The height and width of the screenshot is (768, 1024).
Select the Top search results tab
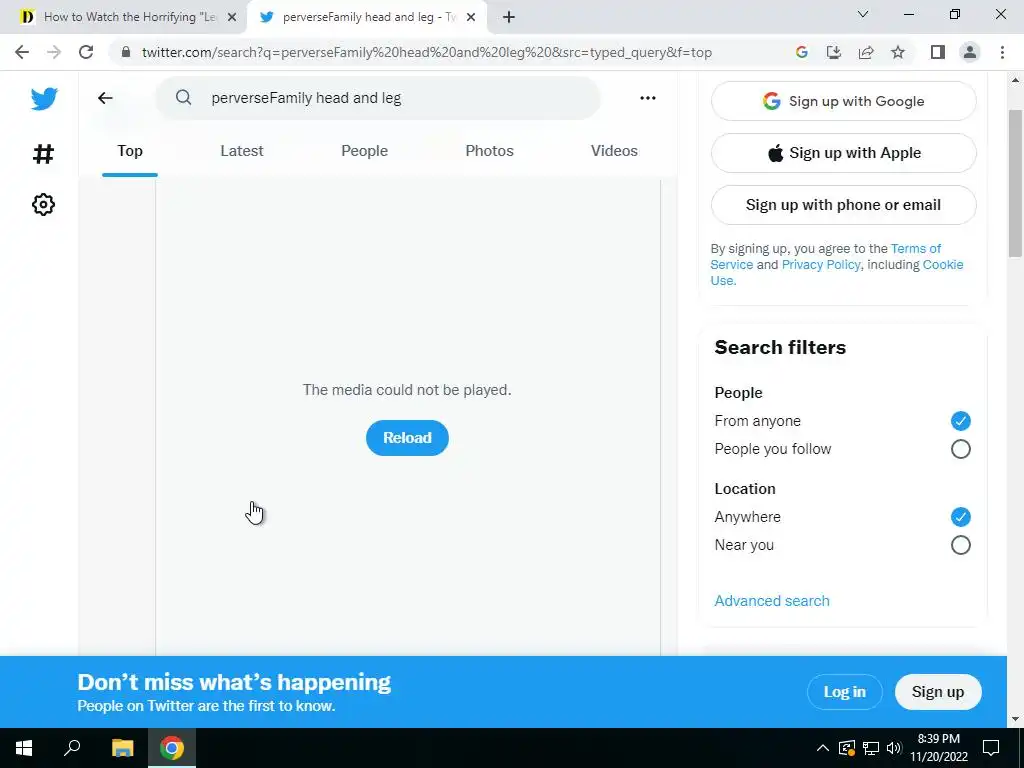(130, 151)
